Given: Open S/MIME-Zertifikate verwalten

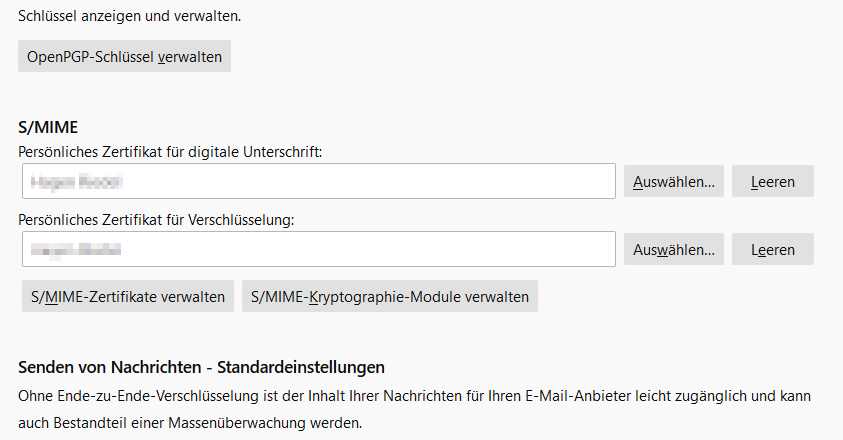Looking at the screenshot, I should (x=128, y=296).
